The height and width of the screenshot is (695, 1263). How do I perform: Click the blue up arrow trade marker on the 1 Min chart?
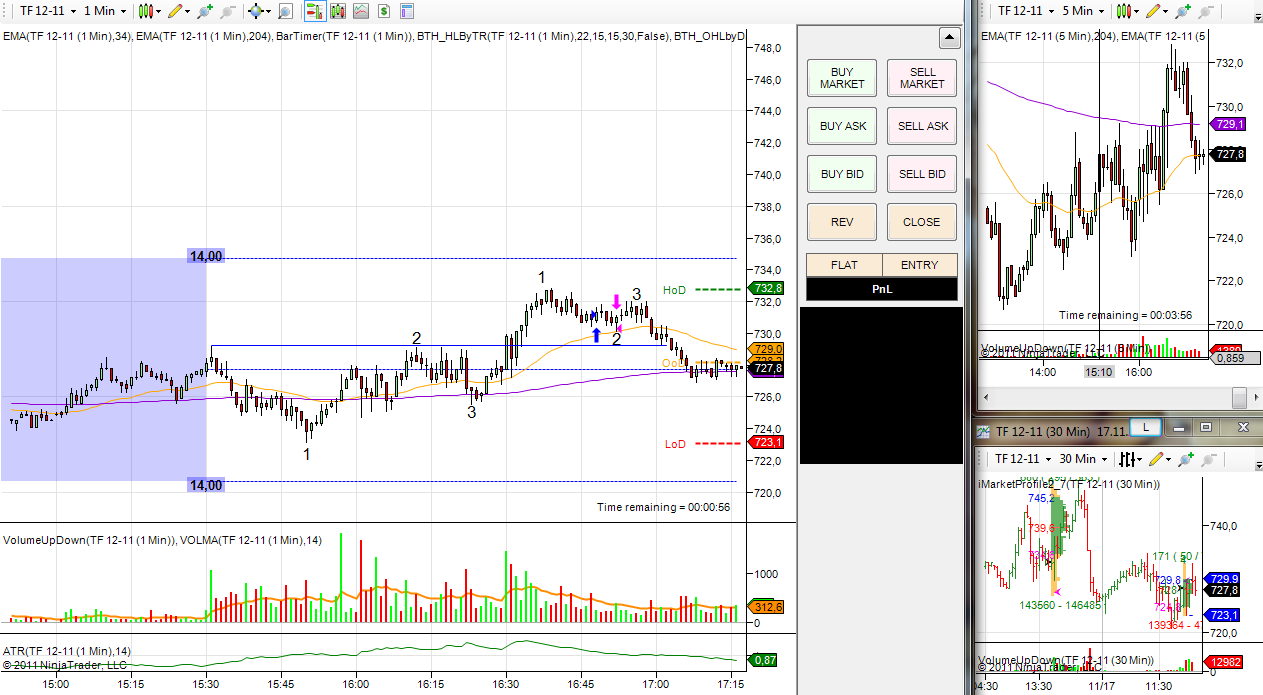596,334
